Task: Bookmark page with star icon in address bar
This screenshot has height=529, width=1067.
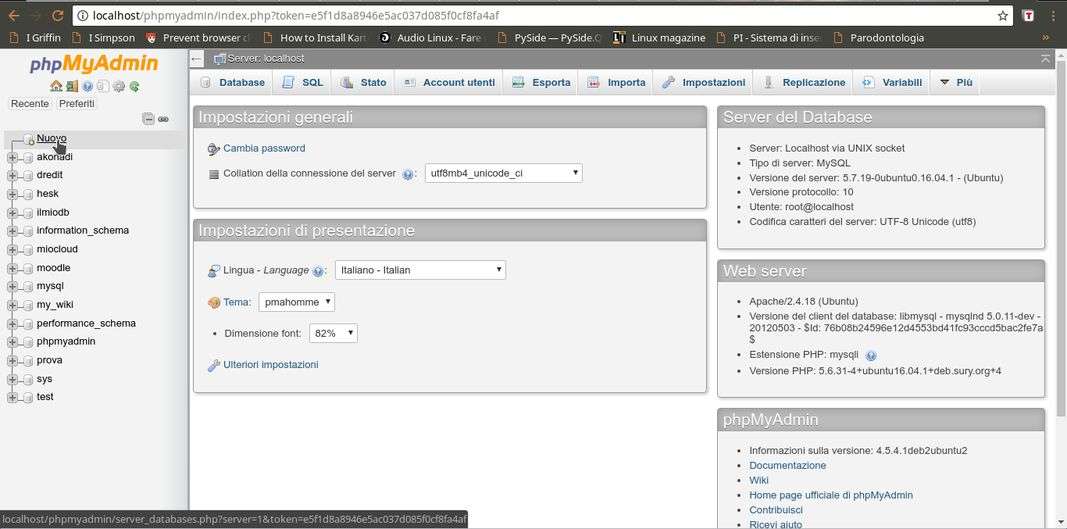Action: 1002,16
